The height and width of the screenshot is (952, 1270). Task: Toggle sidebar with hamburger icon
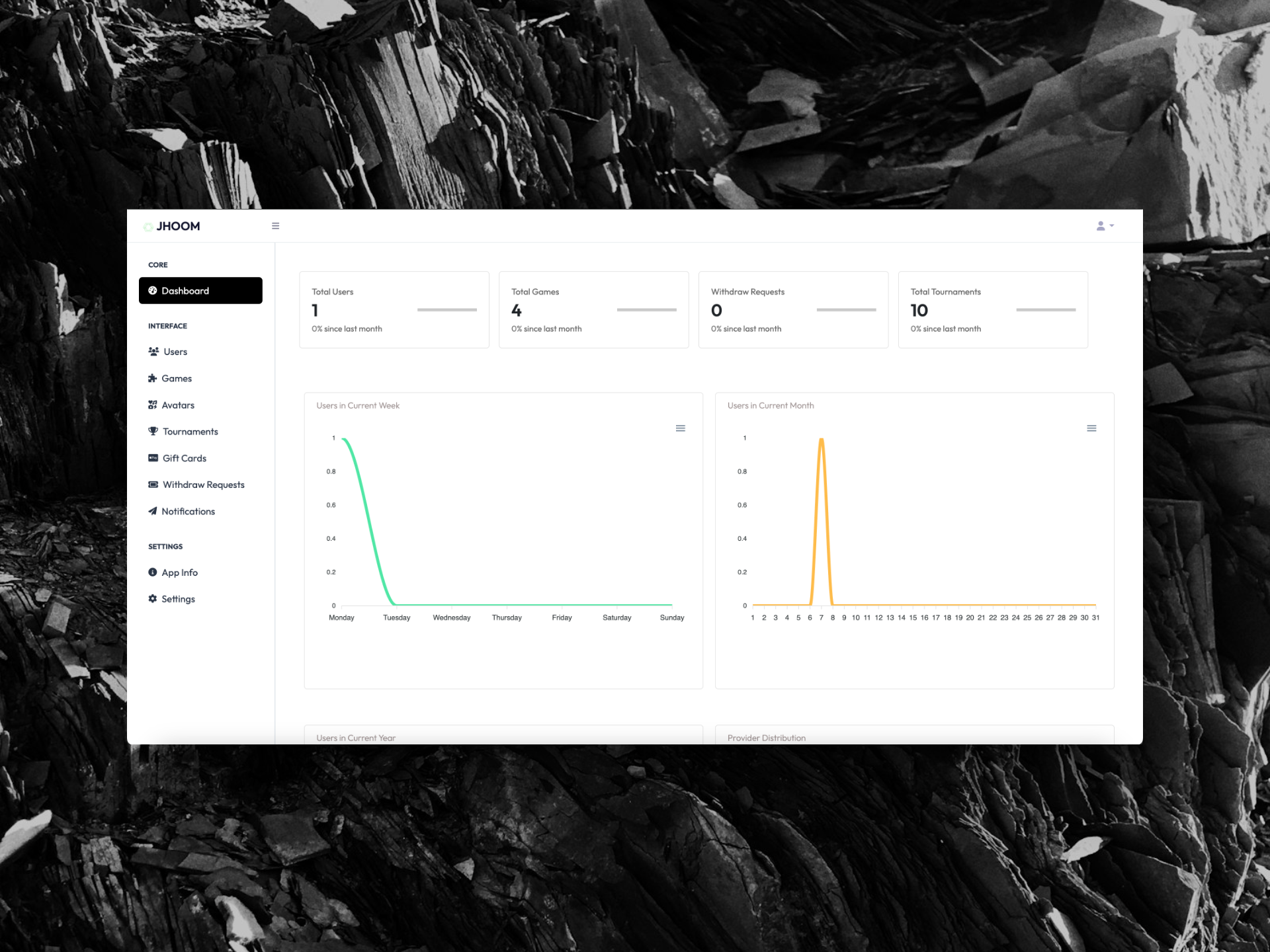click(x=275, y=226)
